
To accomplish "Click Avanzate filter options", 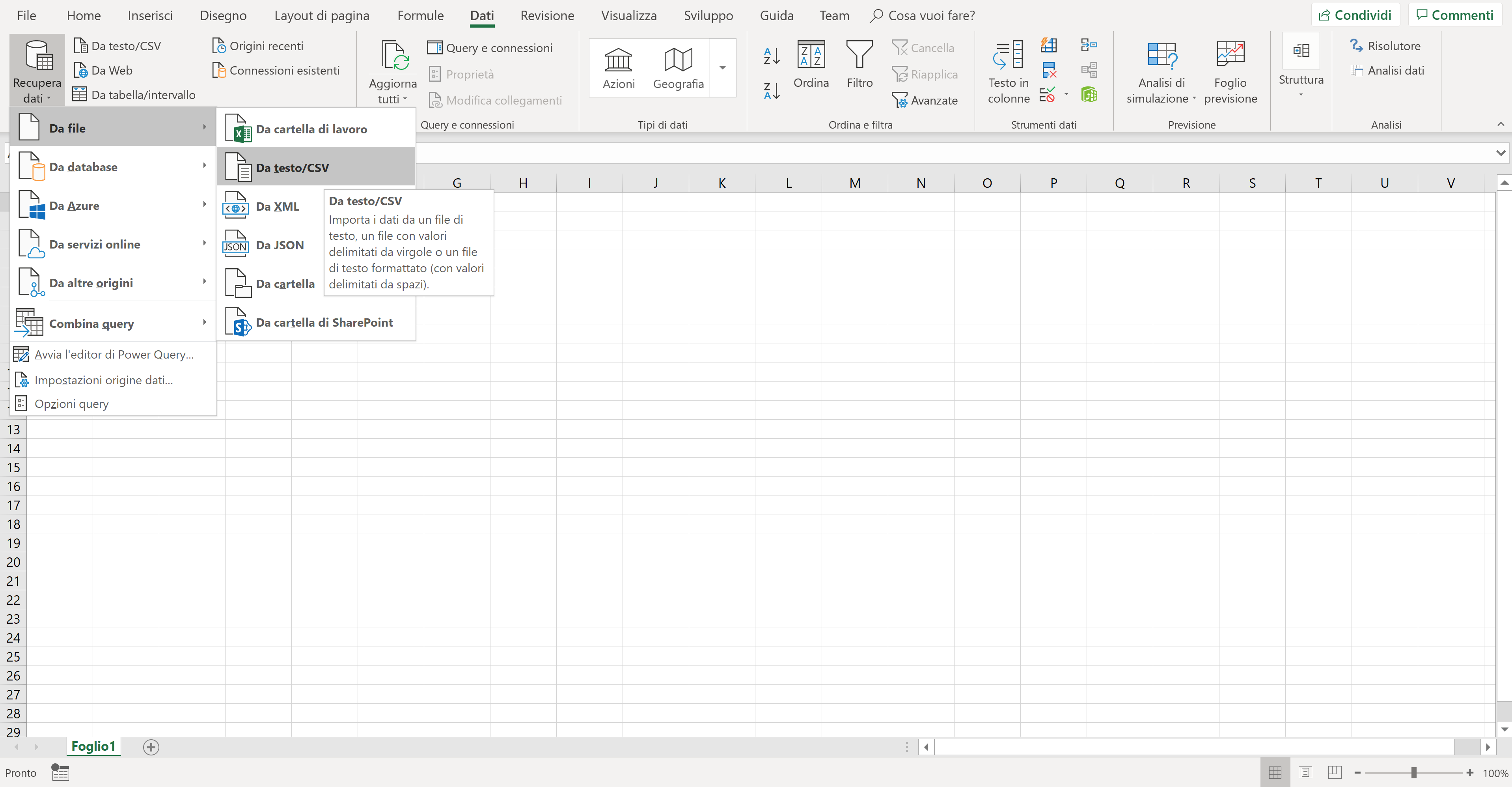I will [x=925, y=101].
